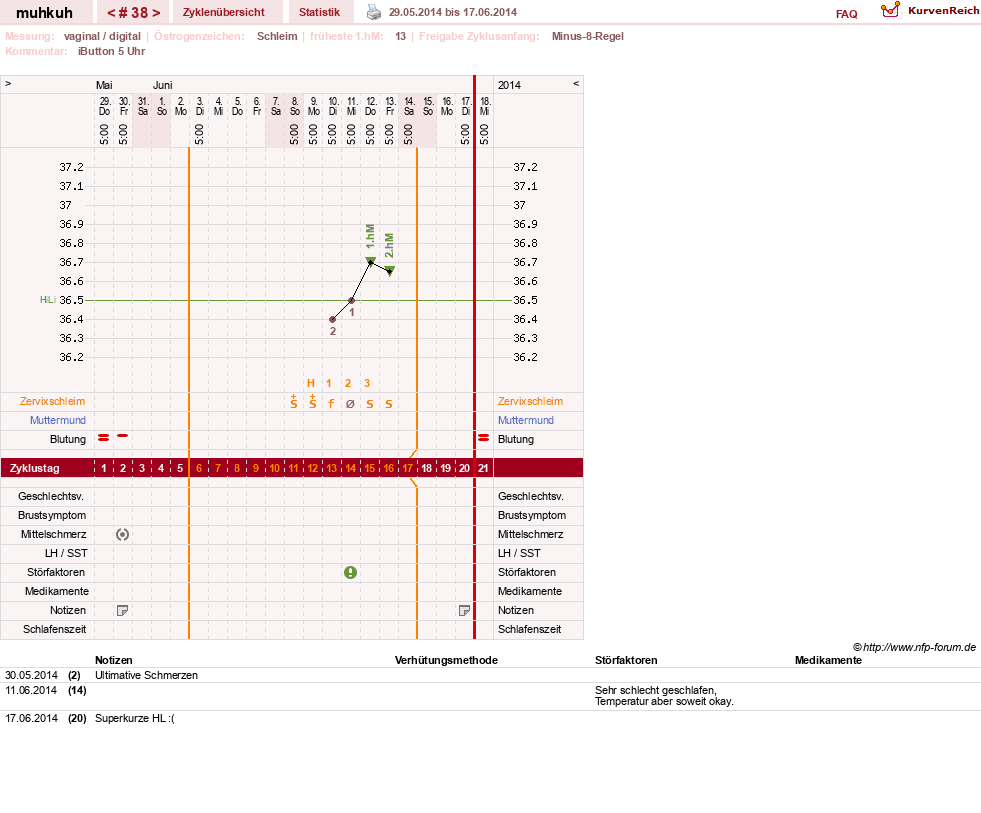Click the note text 'Ultimative Schmerzen'
Image resolution: width=981 pixels, height=813 pixels.
pyautogui.click(x=146, y=675)
